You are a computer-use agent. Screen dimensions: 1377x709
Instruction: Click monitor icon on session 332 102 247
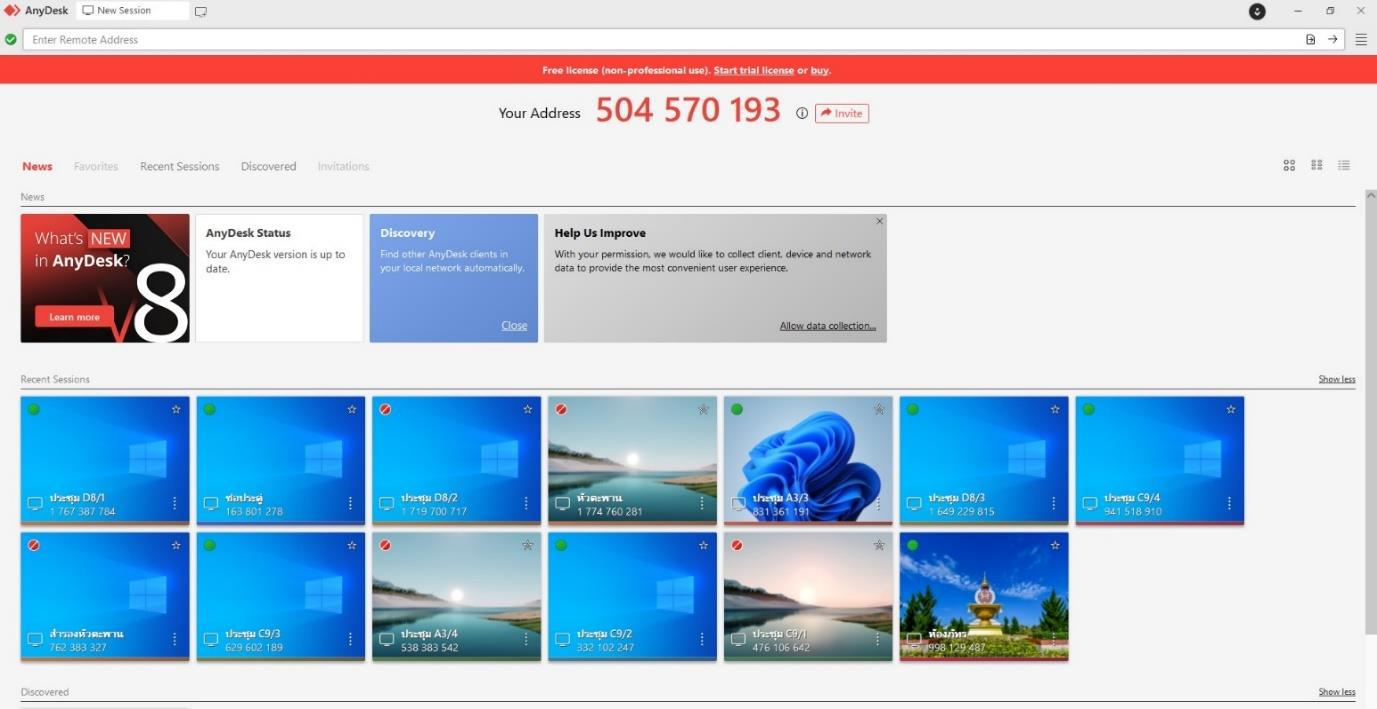563,639
